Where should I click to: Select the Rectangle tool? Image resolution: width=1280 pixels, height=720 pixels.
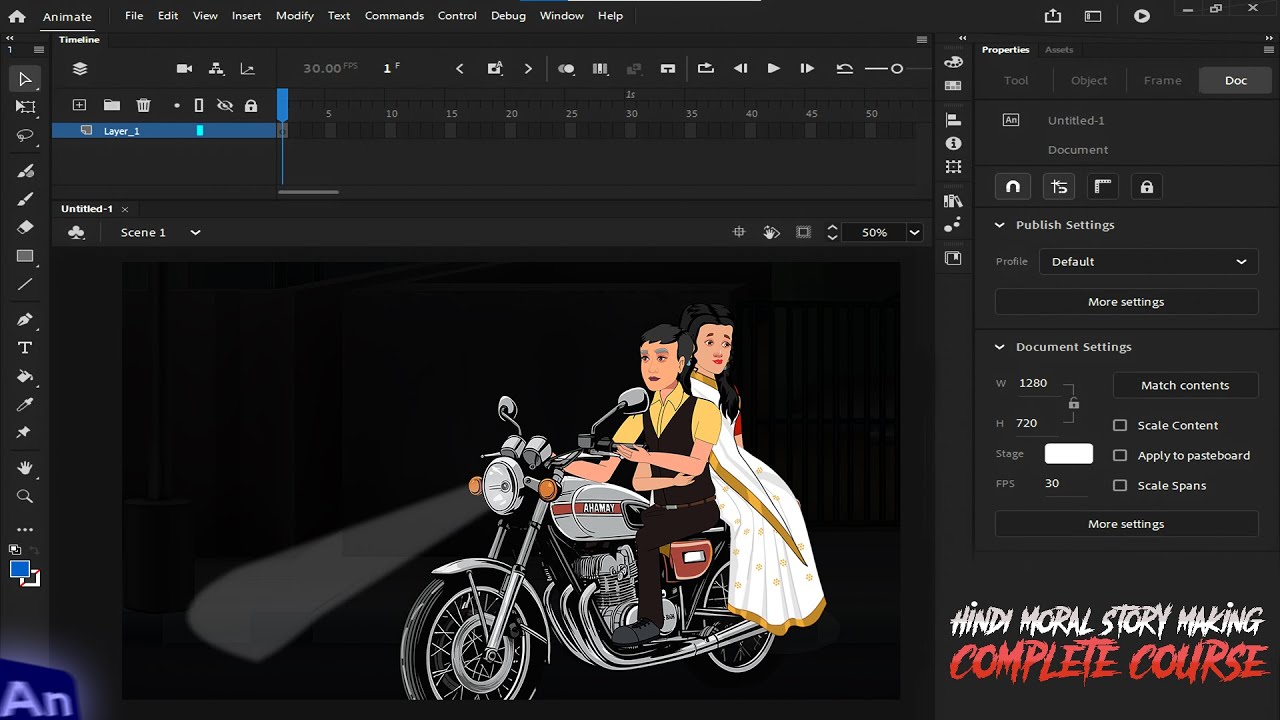click(x=25, y=256)
